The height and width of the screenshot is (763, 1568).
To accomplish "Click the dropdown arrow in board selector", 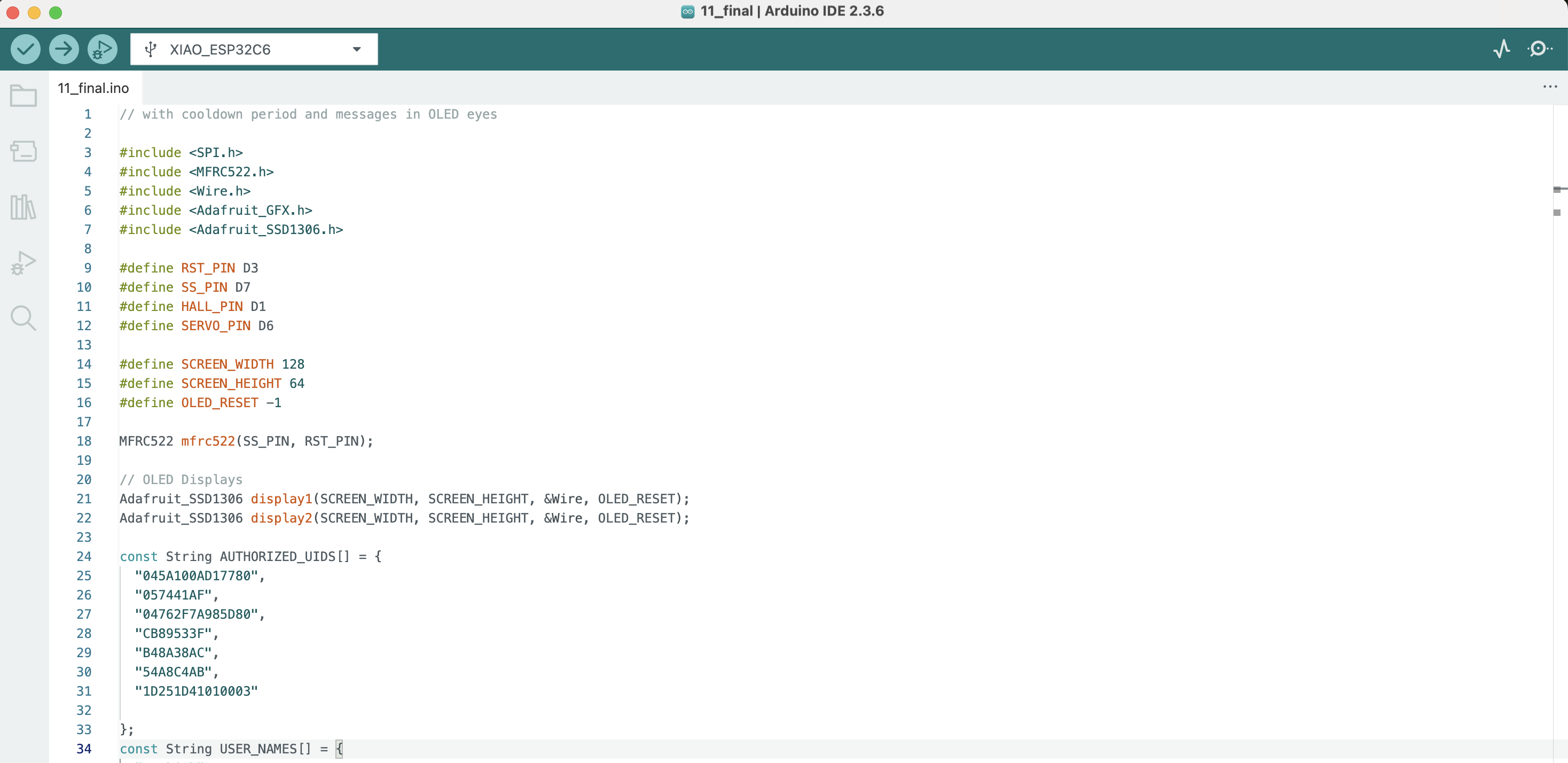I will (357, 49).
